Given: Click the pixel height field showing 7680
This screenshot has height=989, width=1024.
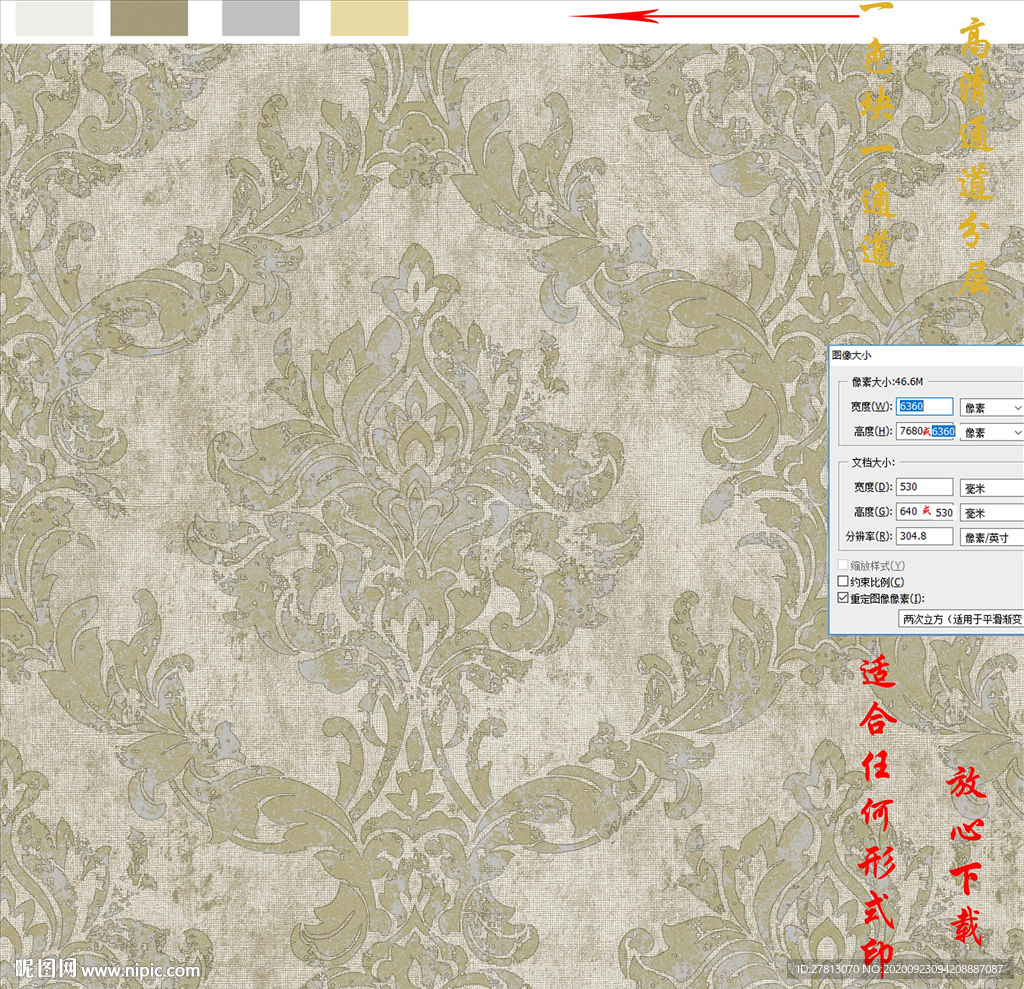Looking at the screenshot, I should (925, 431).
